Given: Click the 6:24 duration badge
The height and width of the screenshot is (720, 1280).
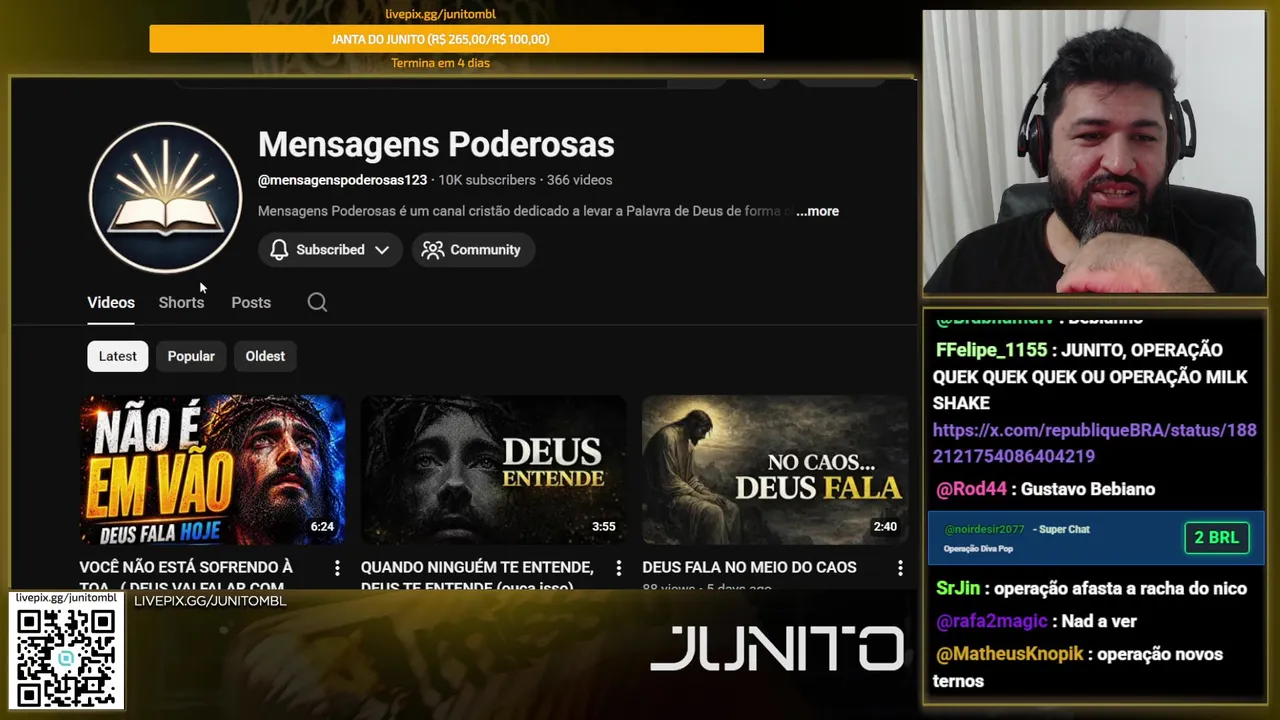Looking at the screenshot, I should [x=322, y=527].
